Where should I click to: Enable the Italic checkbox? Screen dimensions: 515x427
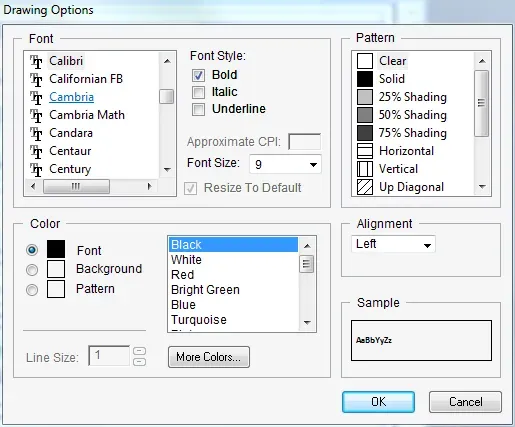click(x=198, y=92)
